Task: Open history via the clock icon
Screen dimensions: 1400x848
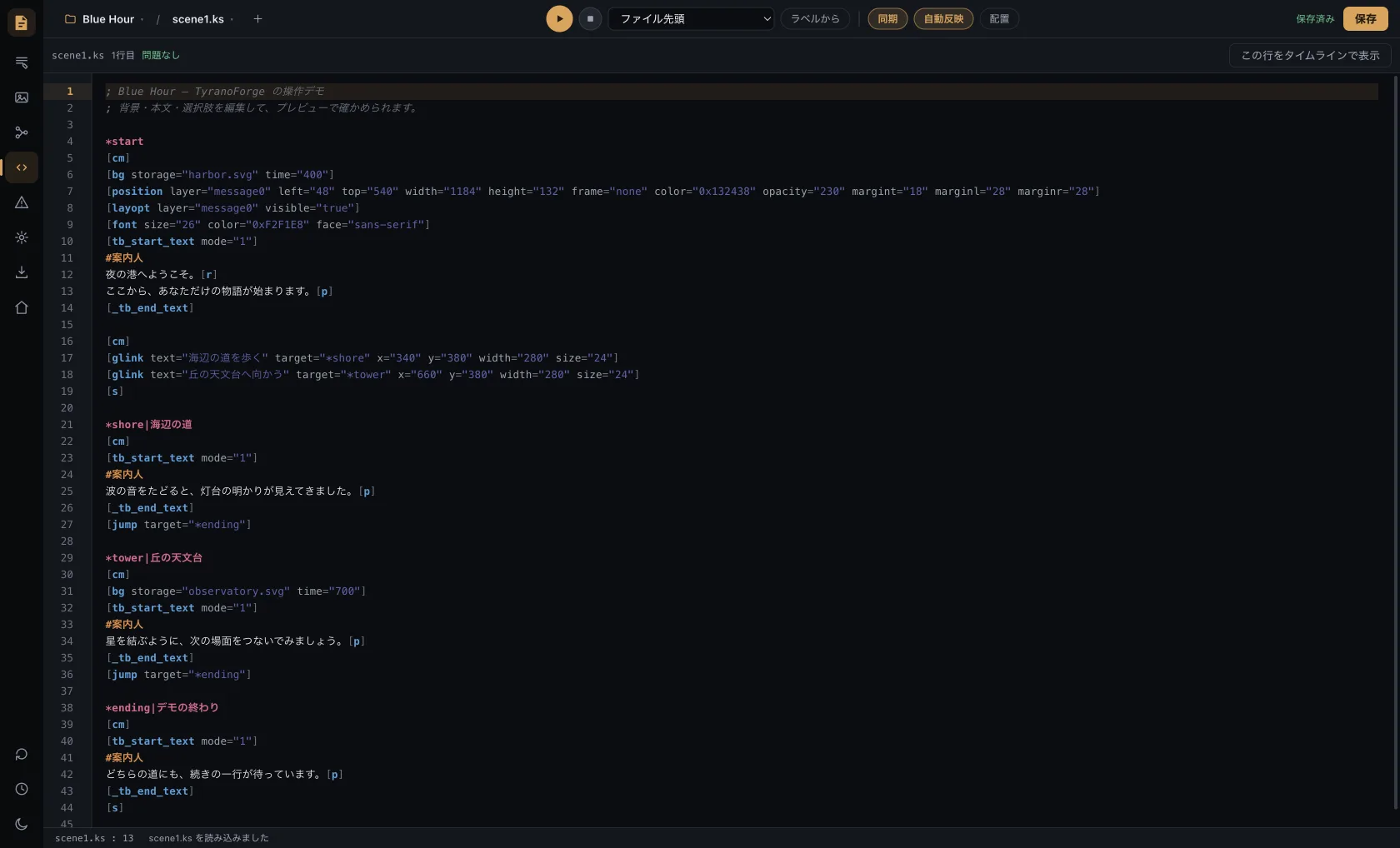Action: coord(22,789)
